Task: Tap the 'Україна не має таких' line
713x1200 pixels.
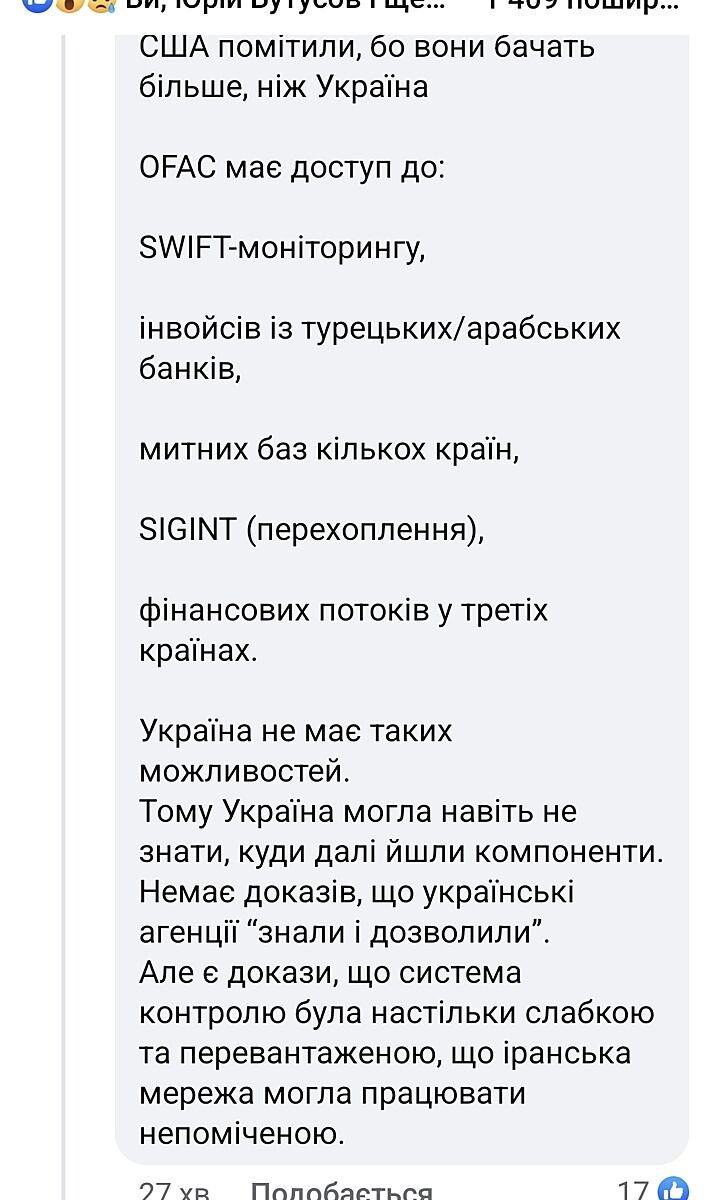Action: pos(296,731)
